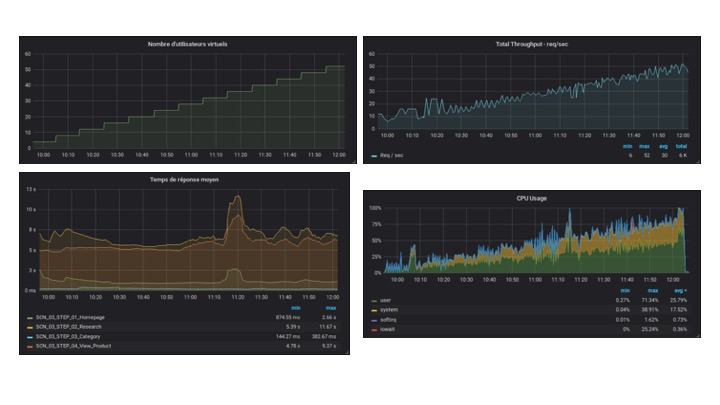Click the purple softirq series color swatch
The width and height of the screenshot is (720, 405).
(374, 320)
